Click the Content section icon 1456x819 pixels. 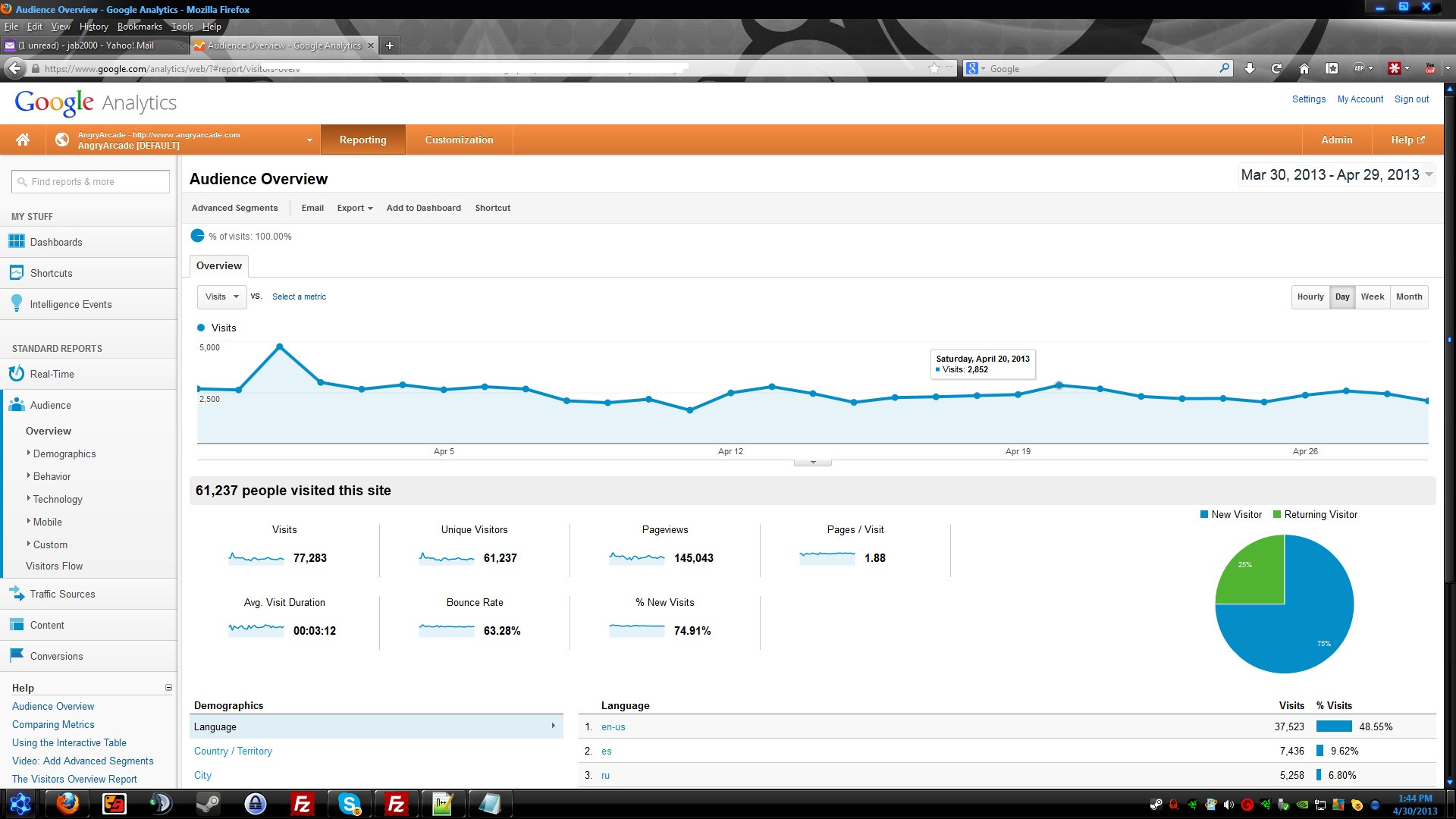pyautogui.click(x=17, y=625)
